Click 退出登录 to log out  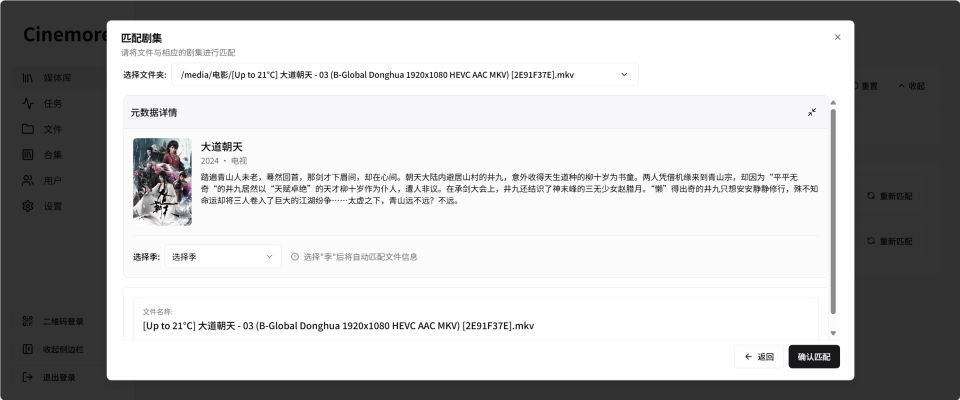click(x=59, y=378)
